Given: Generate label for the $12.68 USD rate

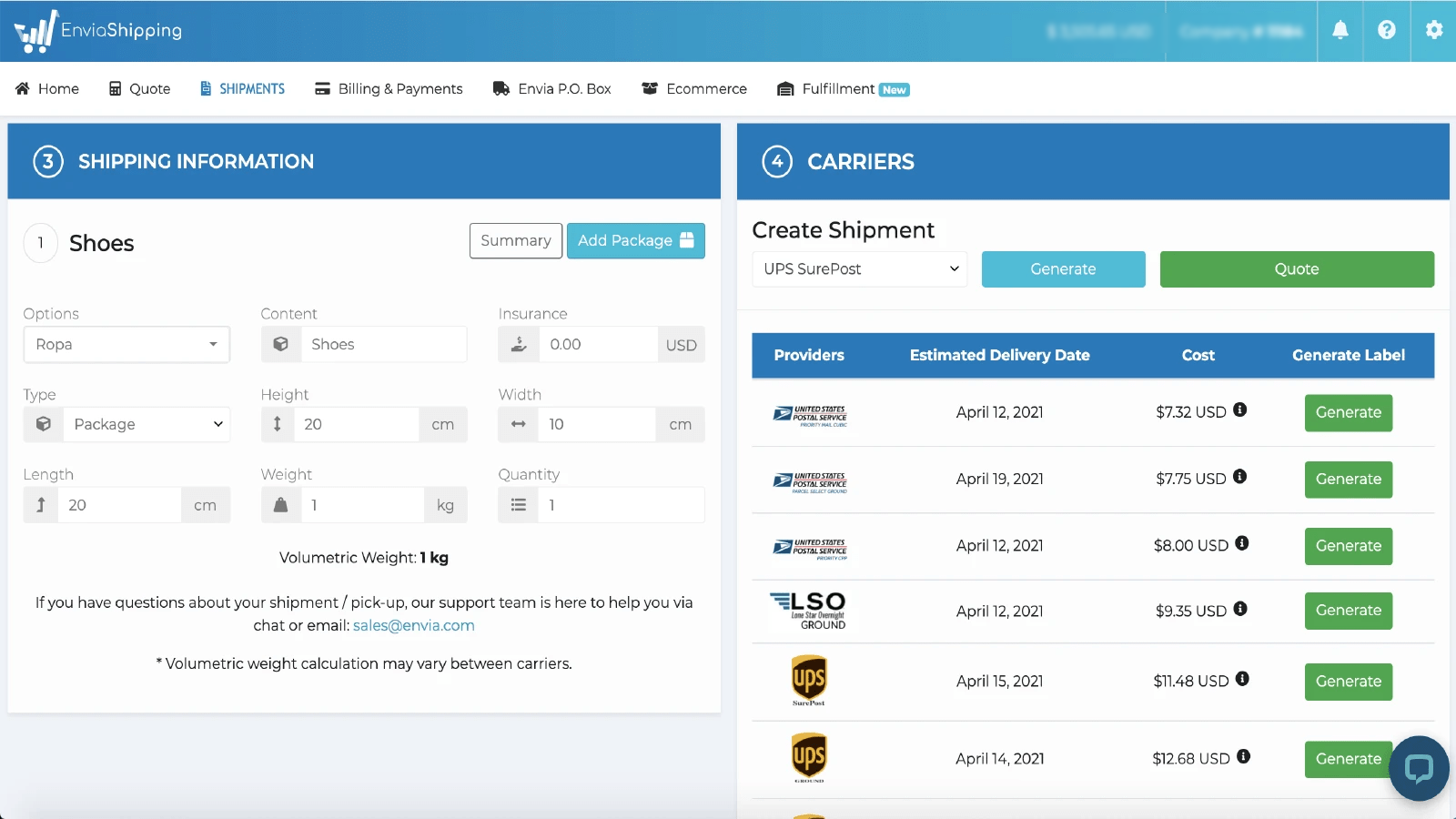Looking at the screenshot, I should 1349,759.
